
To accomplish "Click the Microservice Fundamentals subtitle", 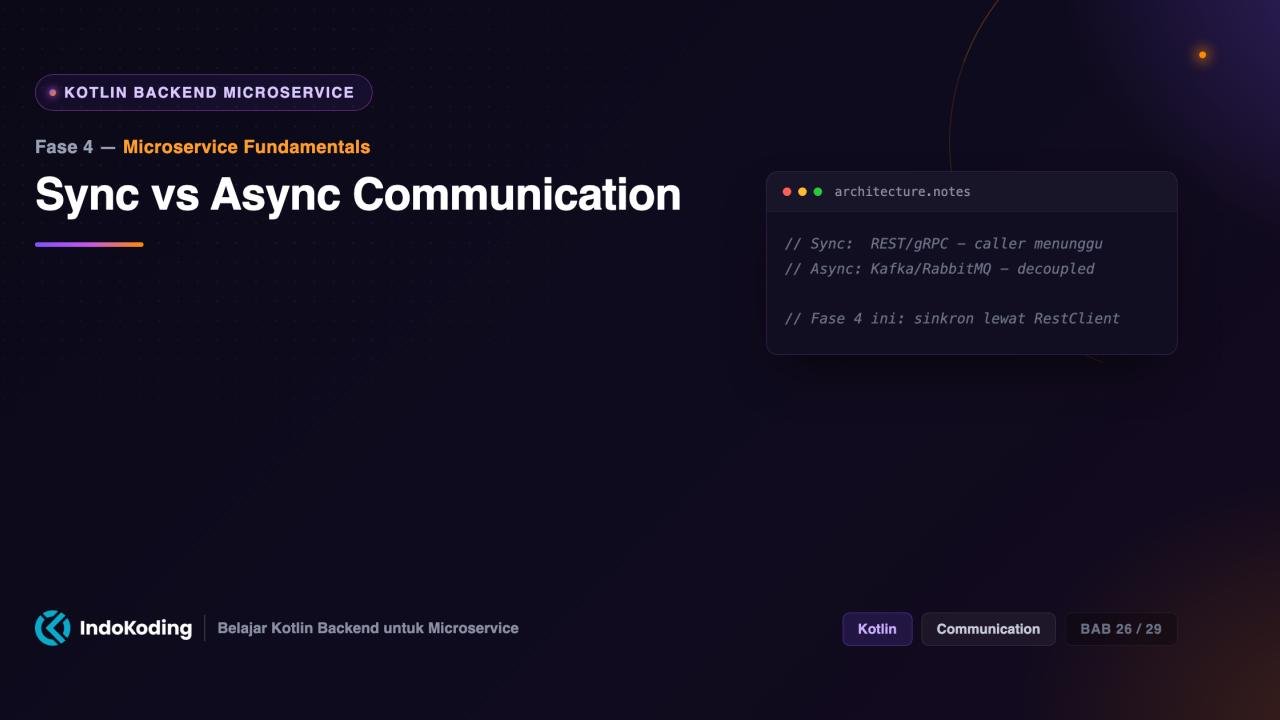I will pos(246,147).
